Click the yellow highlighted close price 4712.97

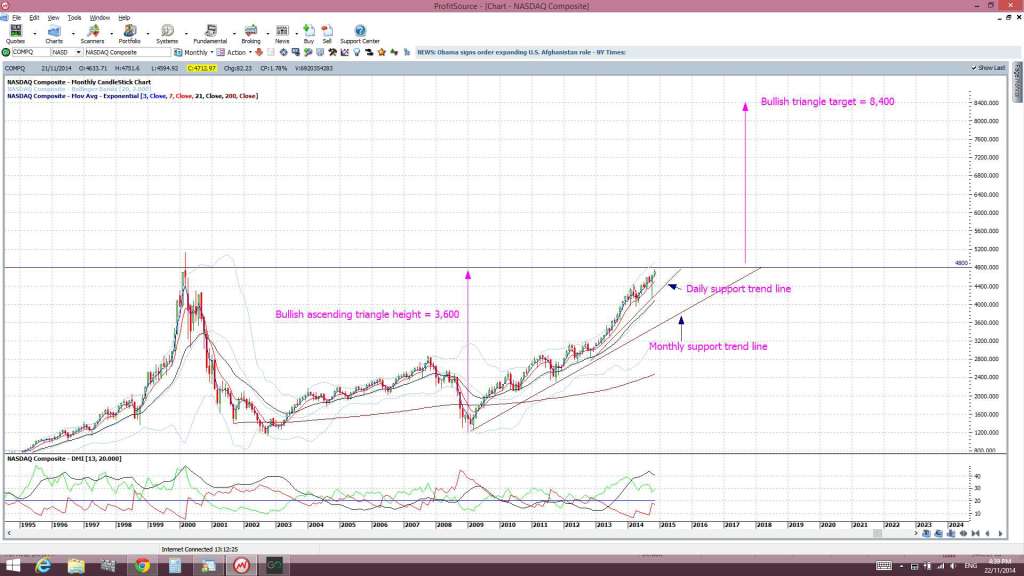[x=201, y=68]
